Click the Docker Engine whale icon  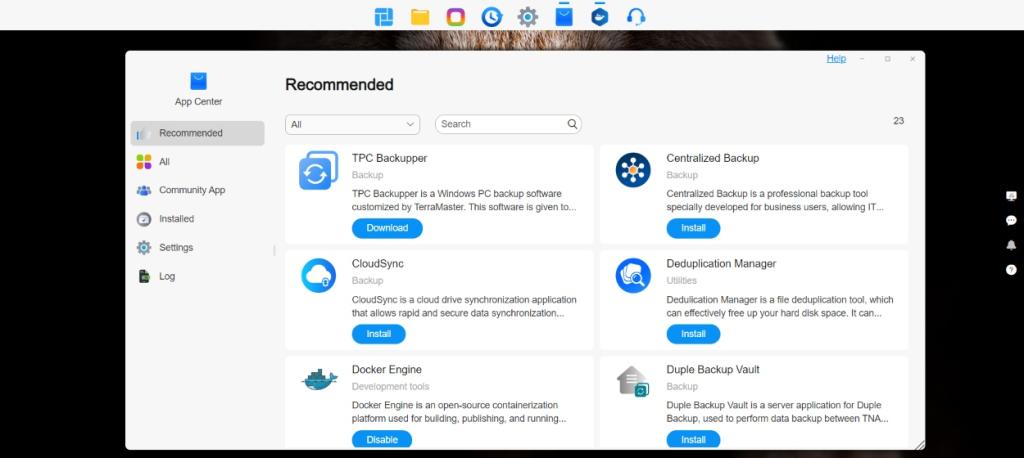(x=319, y=379)
